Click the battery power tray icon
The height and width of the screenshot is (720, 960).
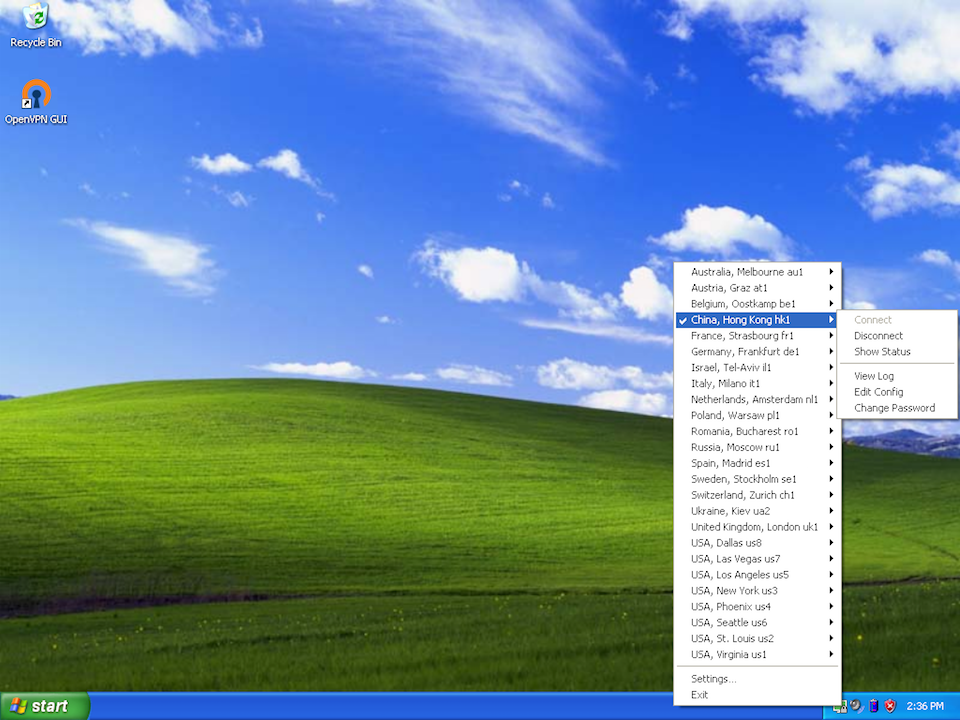pyautogui.click(x=873, y=706)
